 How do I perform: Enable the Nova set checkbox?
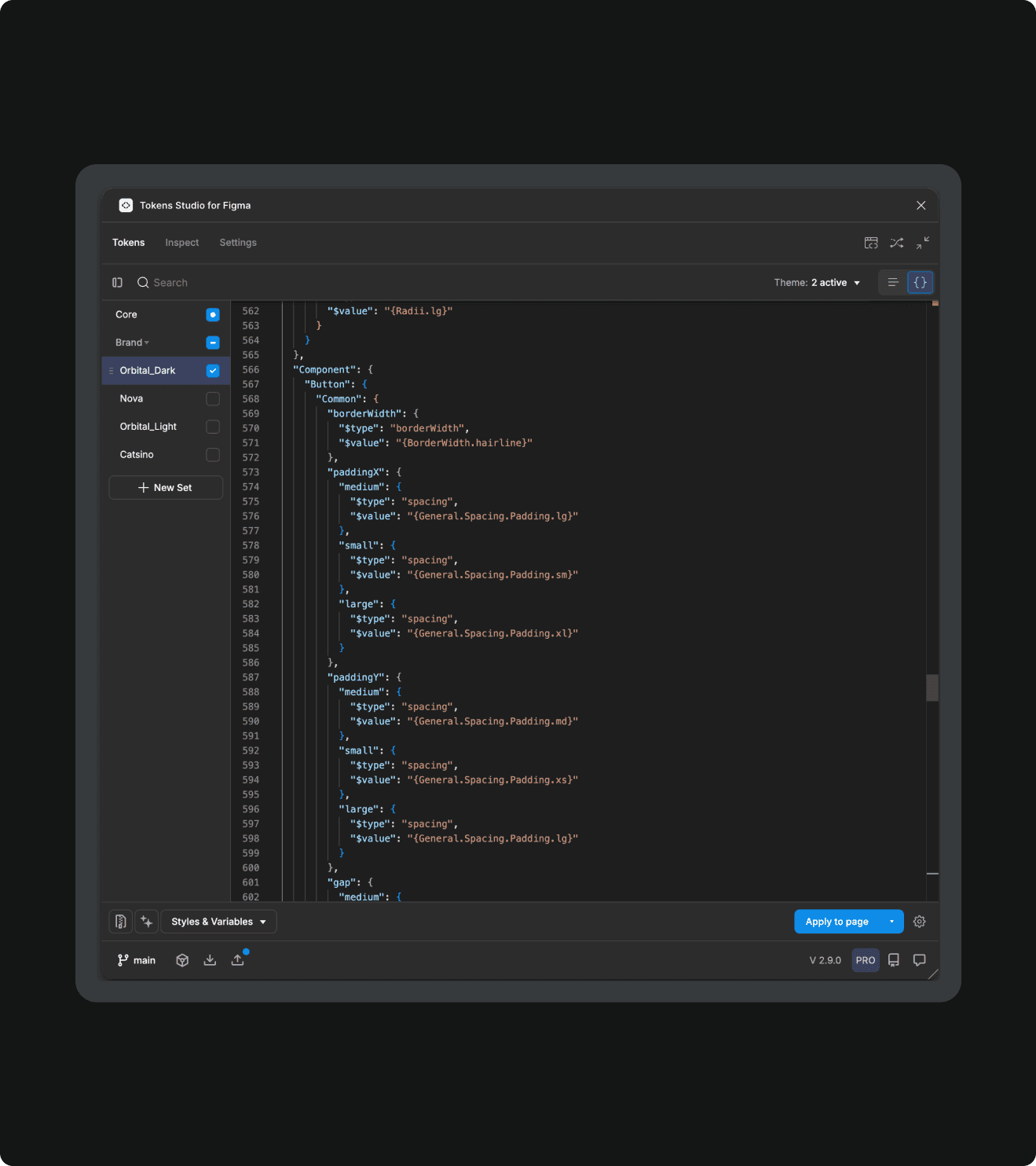tap(213, 399)
